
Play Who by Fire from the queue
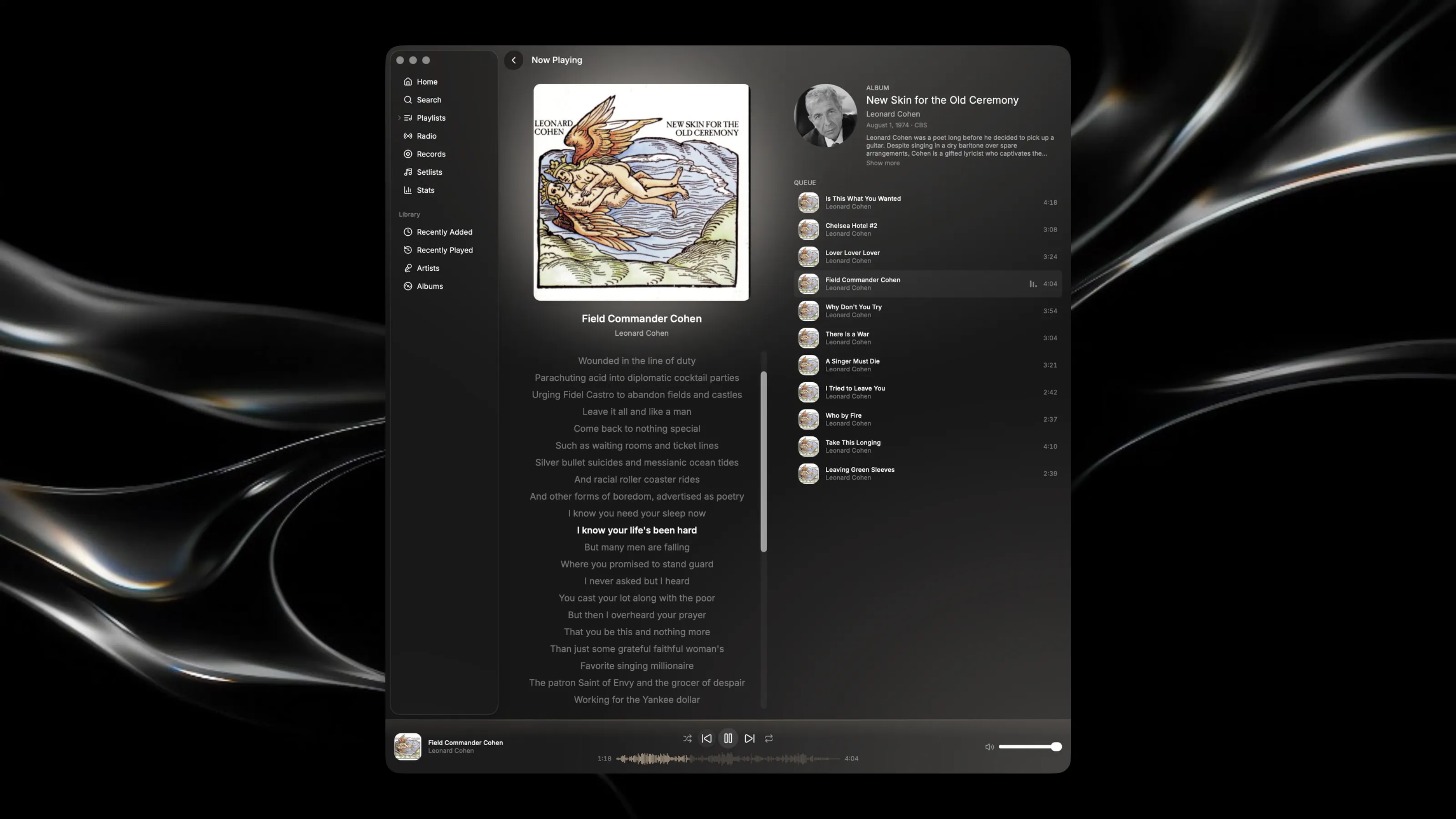pos(928,420)
